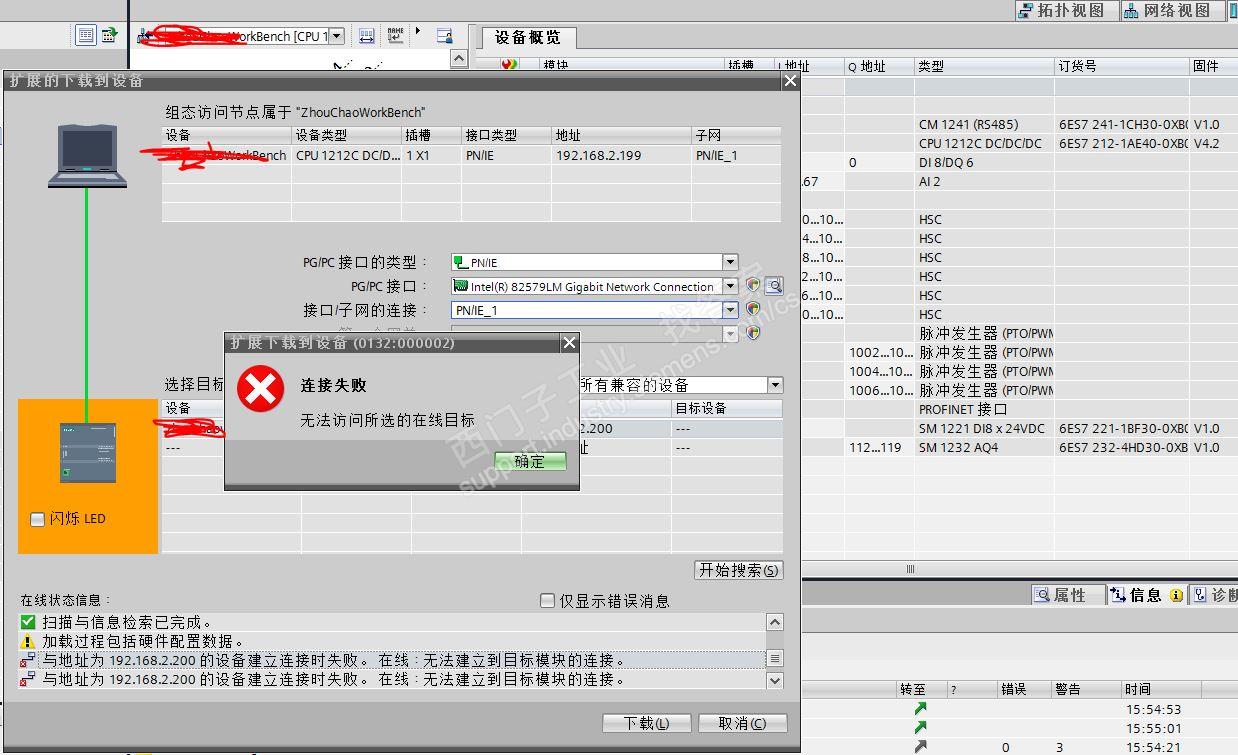Viewport: 1238px width, 755px height.
Task: Click the shield icon beside first gateway field
Action: 753,333
